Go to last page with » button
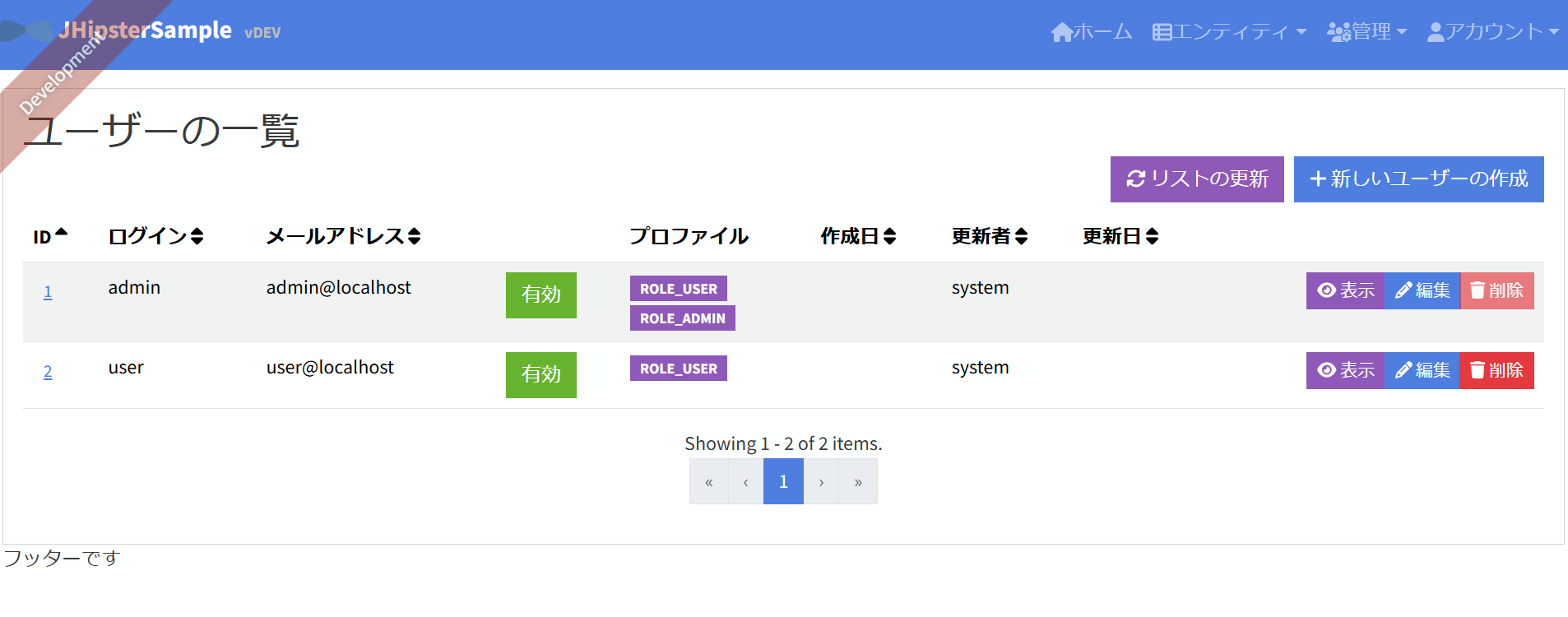 click(858, 482)
